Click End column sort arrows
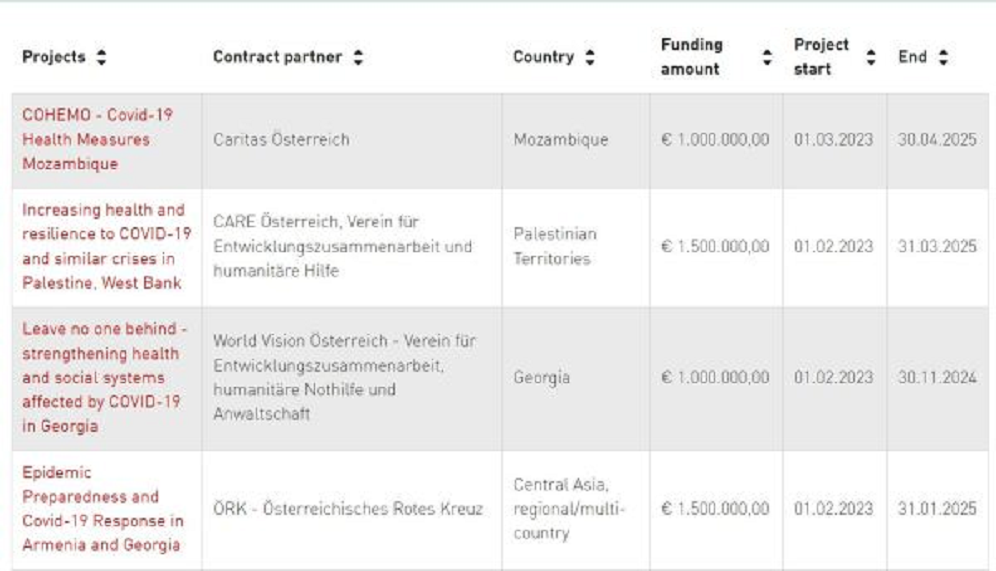This screenshot has height=571, width=996. [x=942, y=58]
